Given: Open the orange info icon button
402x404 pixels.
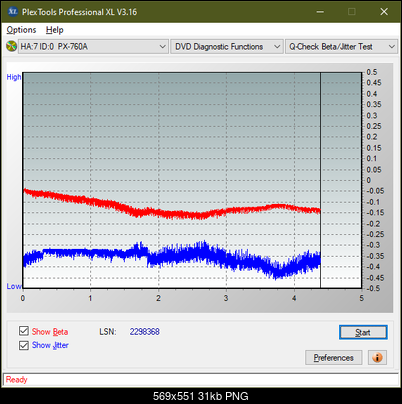Looking at the screenshot, I should (377, 358).
